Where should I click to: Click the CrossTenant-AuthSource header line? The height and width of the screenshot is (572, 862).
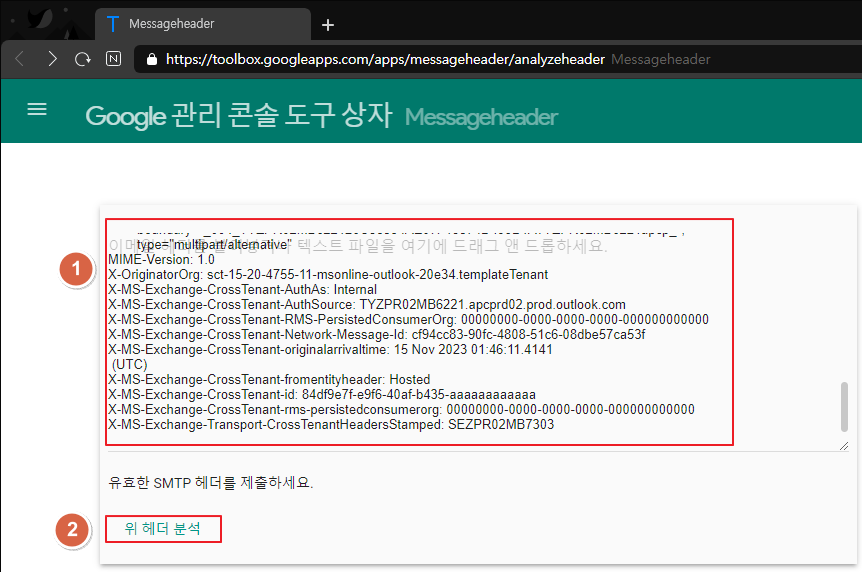click(x=367, y=305)
